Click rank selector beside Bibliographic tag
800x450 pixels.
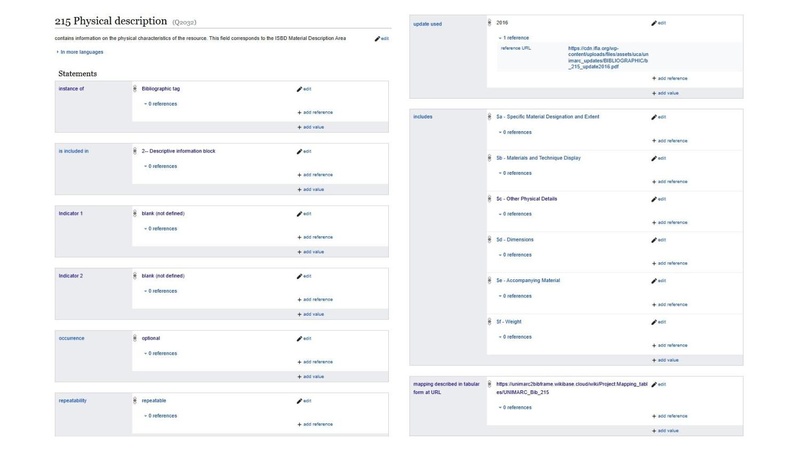tap(135, 89)
